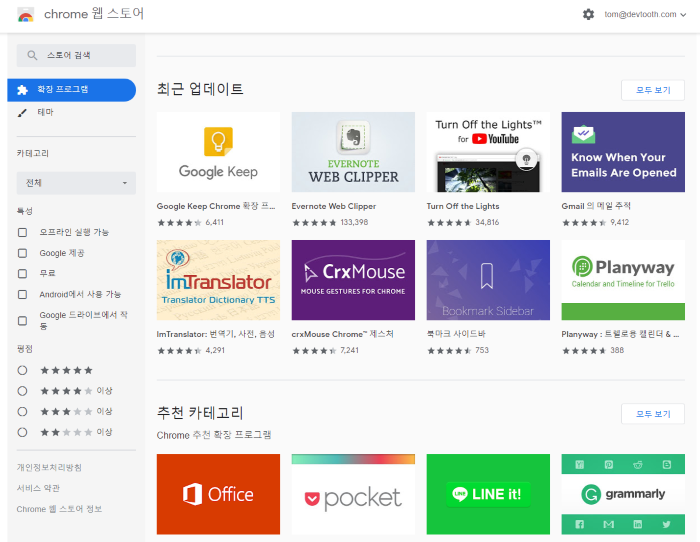Screen dimensions: 700x542
Task: Click ImTranslator rating count 4,291
Action: click(x=215, y=350)
